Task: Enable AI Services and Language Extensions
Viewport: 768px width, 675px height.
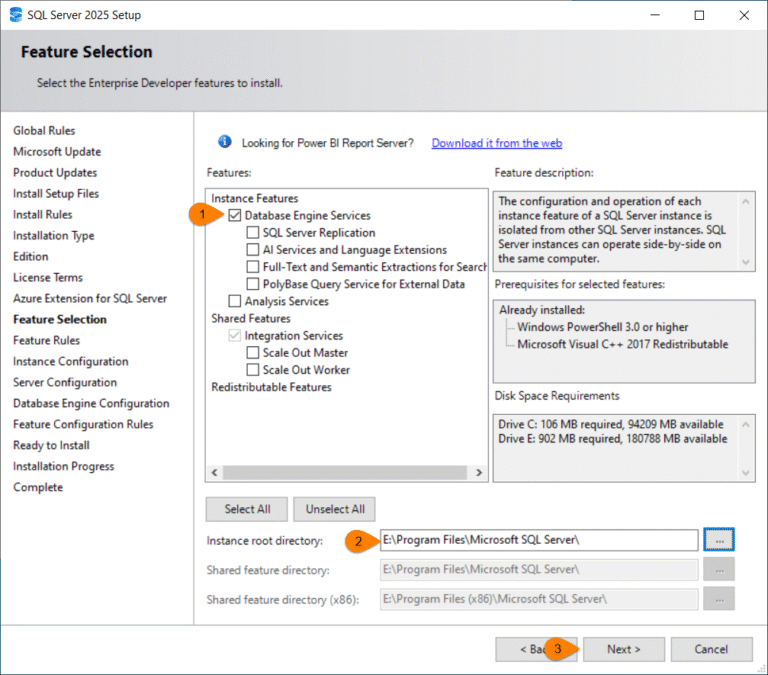Action: point(253,249)
